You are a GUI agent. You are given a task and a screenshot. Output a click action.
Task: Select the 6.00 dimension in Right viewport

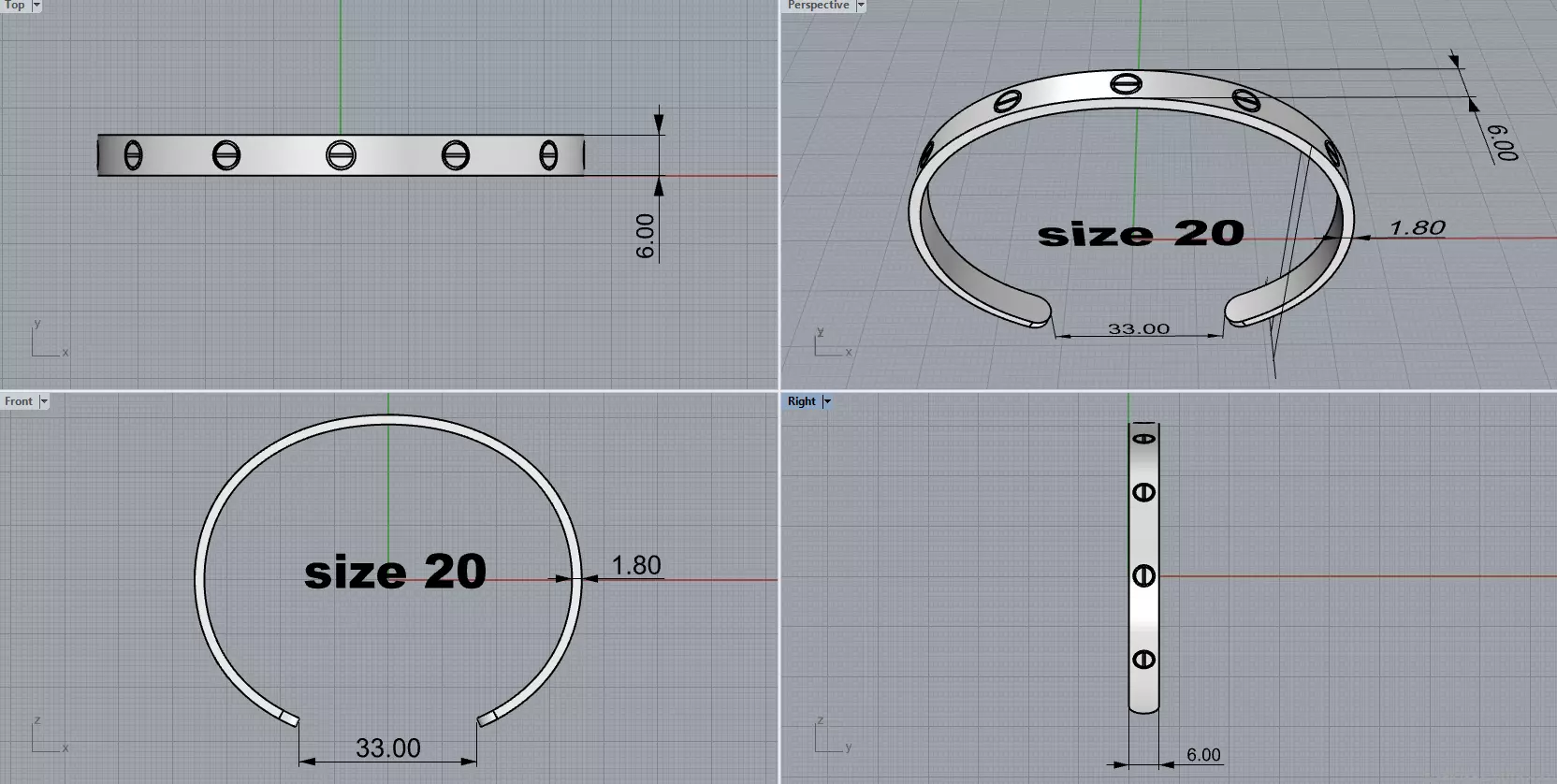click(x=1203, y=755)
